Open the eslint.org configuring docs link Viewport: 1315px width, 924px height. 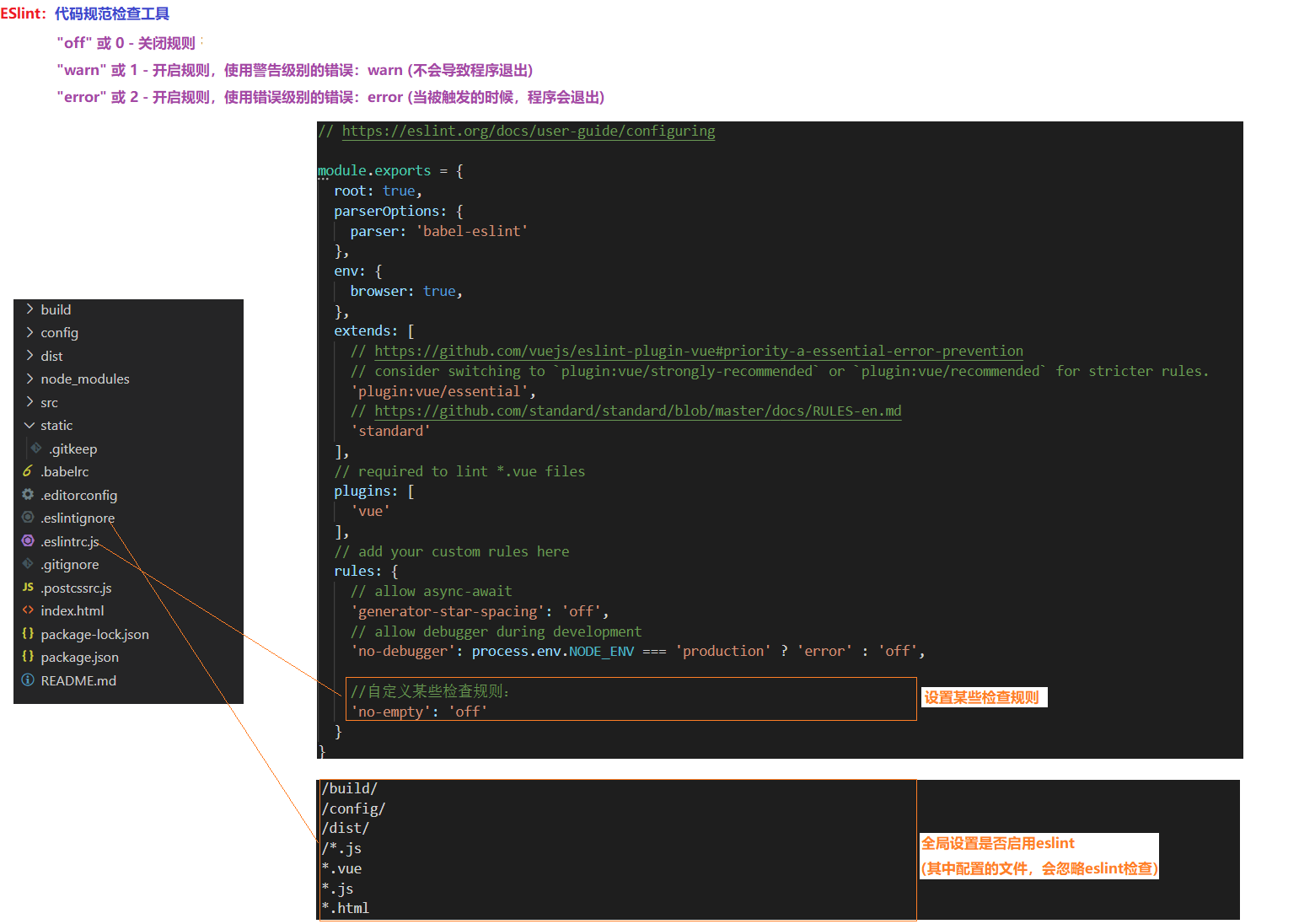click(528, 132)
